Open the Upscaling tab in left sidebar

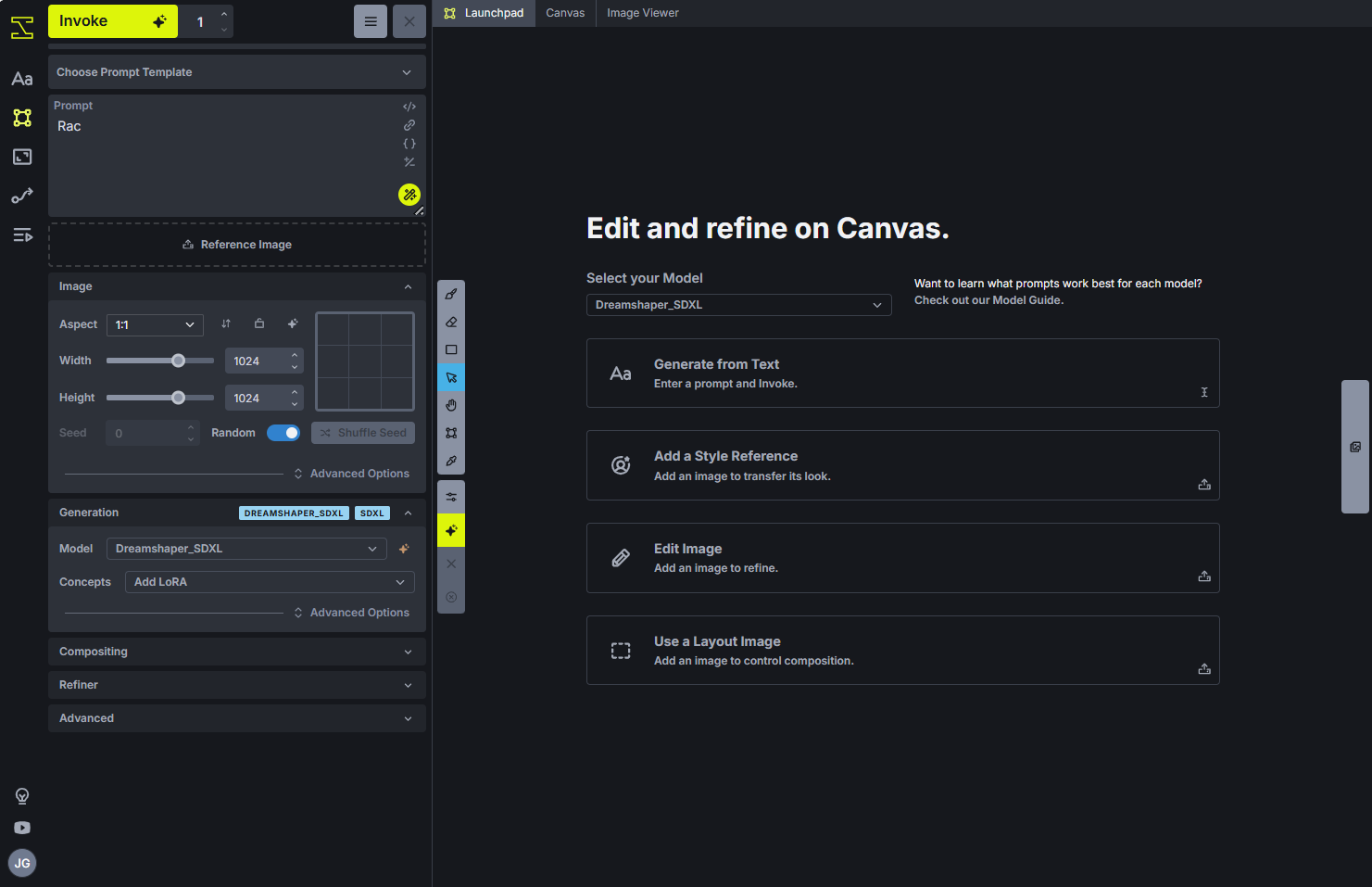click(22, 157)
